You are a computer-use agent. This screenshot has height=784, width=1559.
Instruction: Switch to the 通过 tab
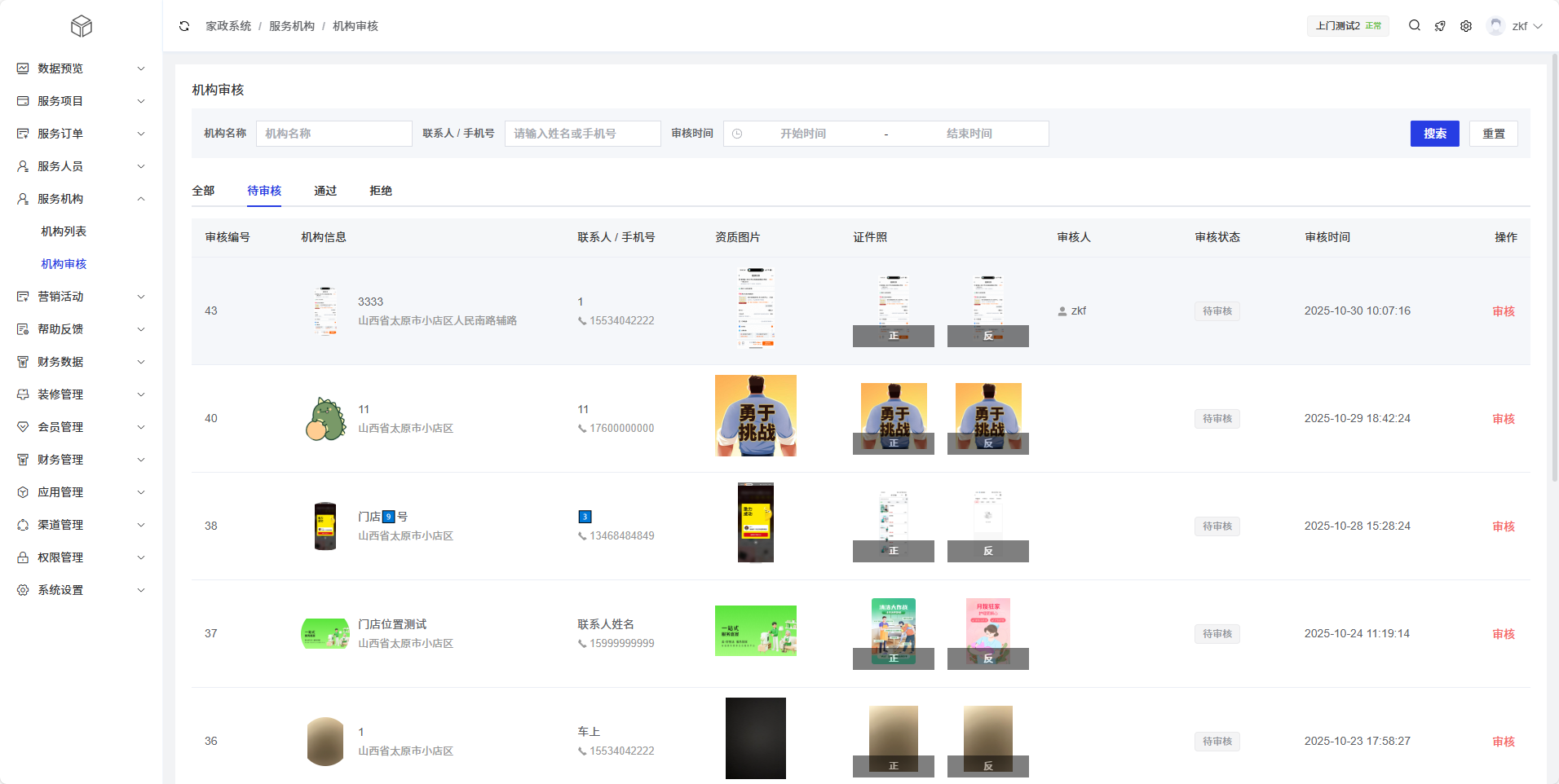(325, 191)
